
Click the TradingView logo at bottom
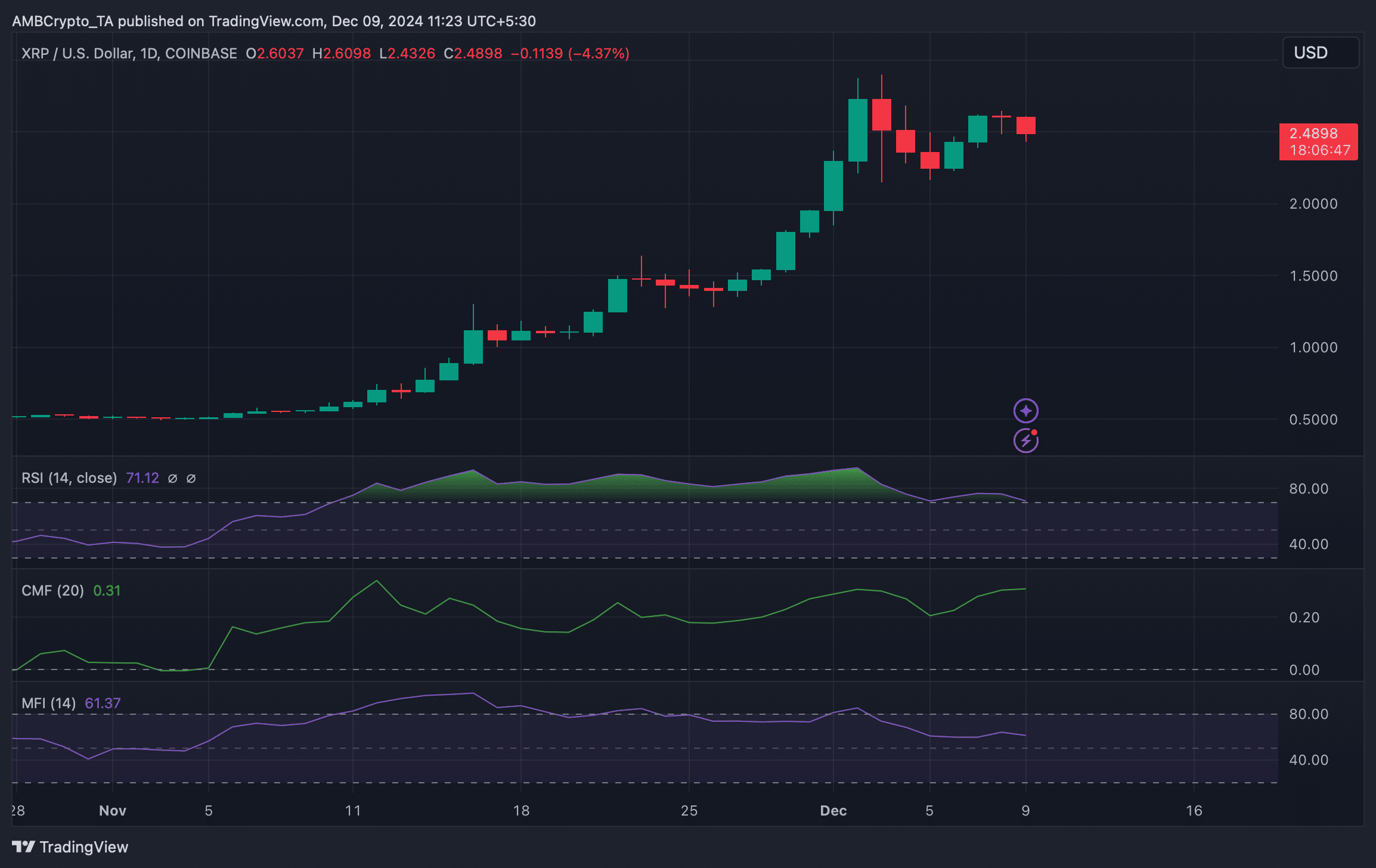[70, 847]
